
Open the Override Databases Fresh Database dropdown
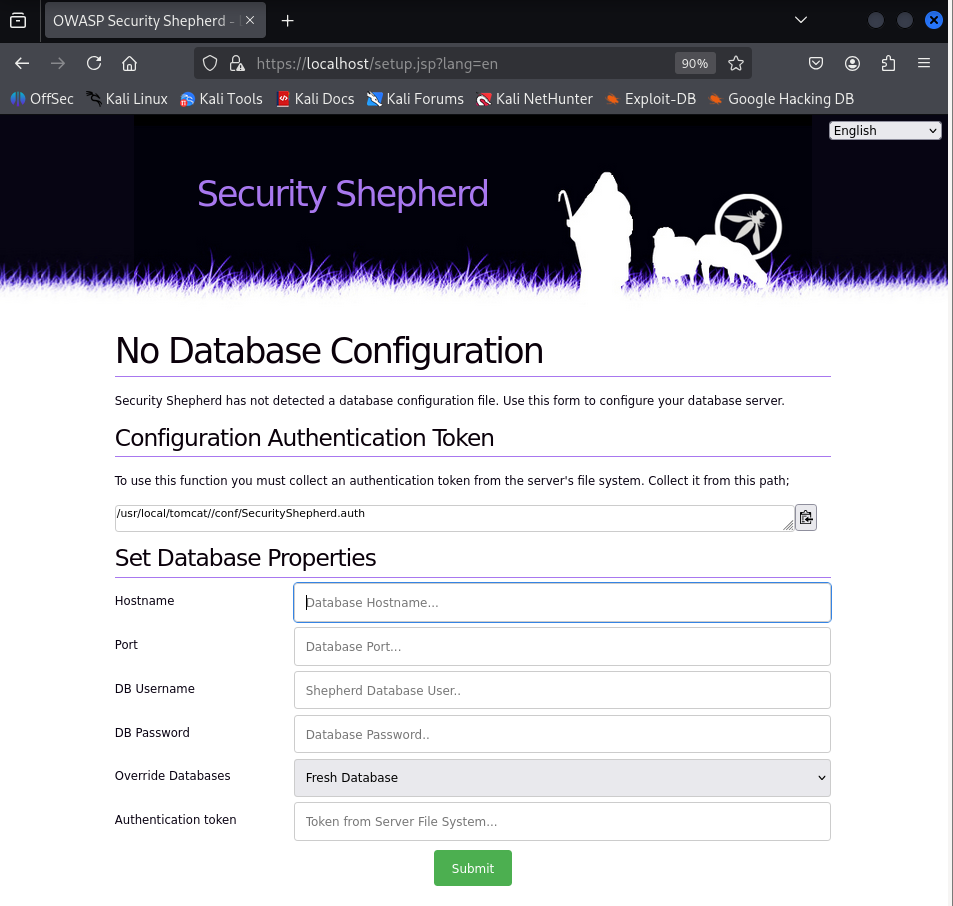click(562, 778)
